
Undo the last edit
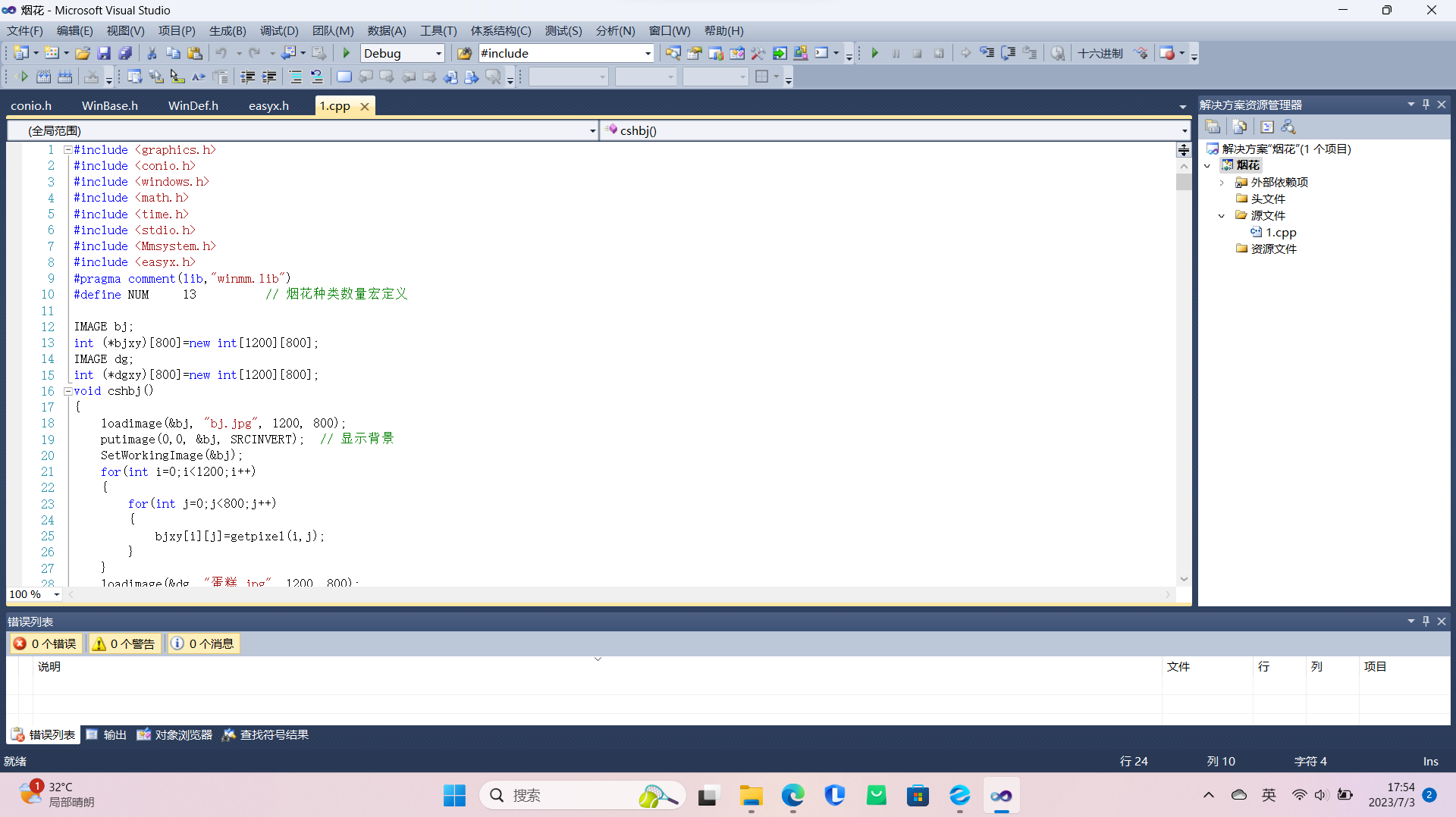click(x=221, y=53)
